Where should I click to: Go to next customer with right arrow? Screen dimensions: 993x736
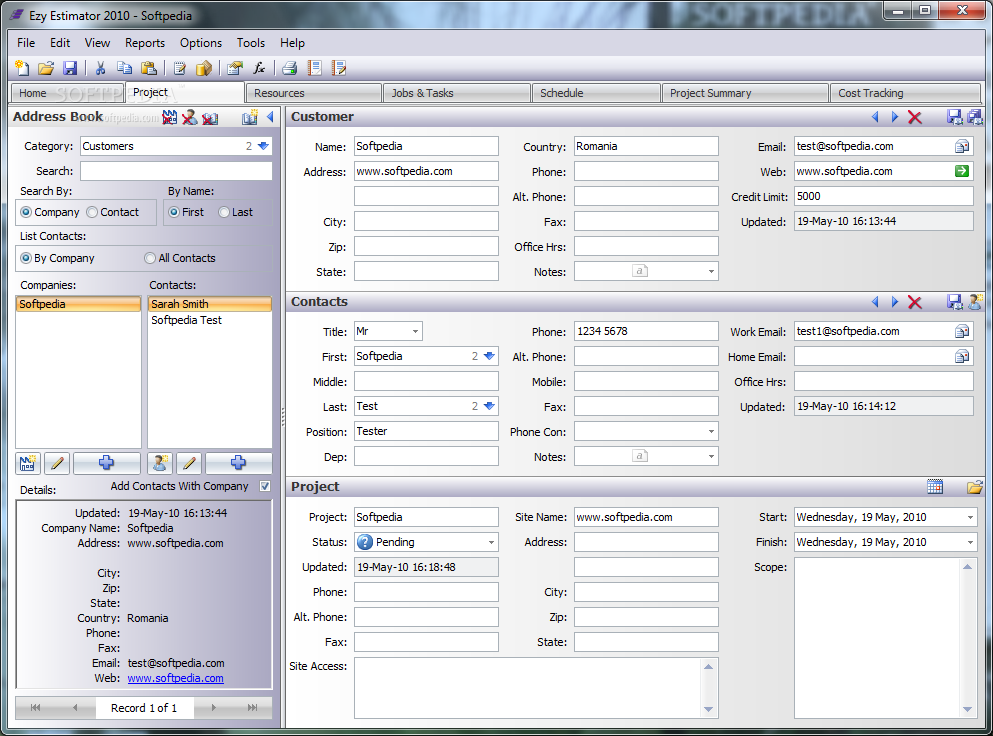(895, 117)
